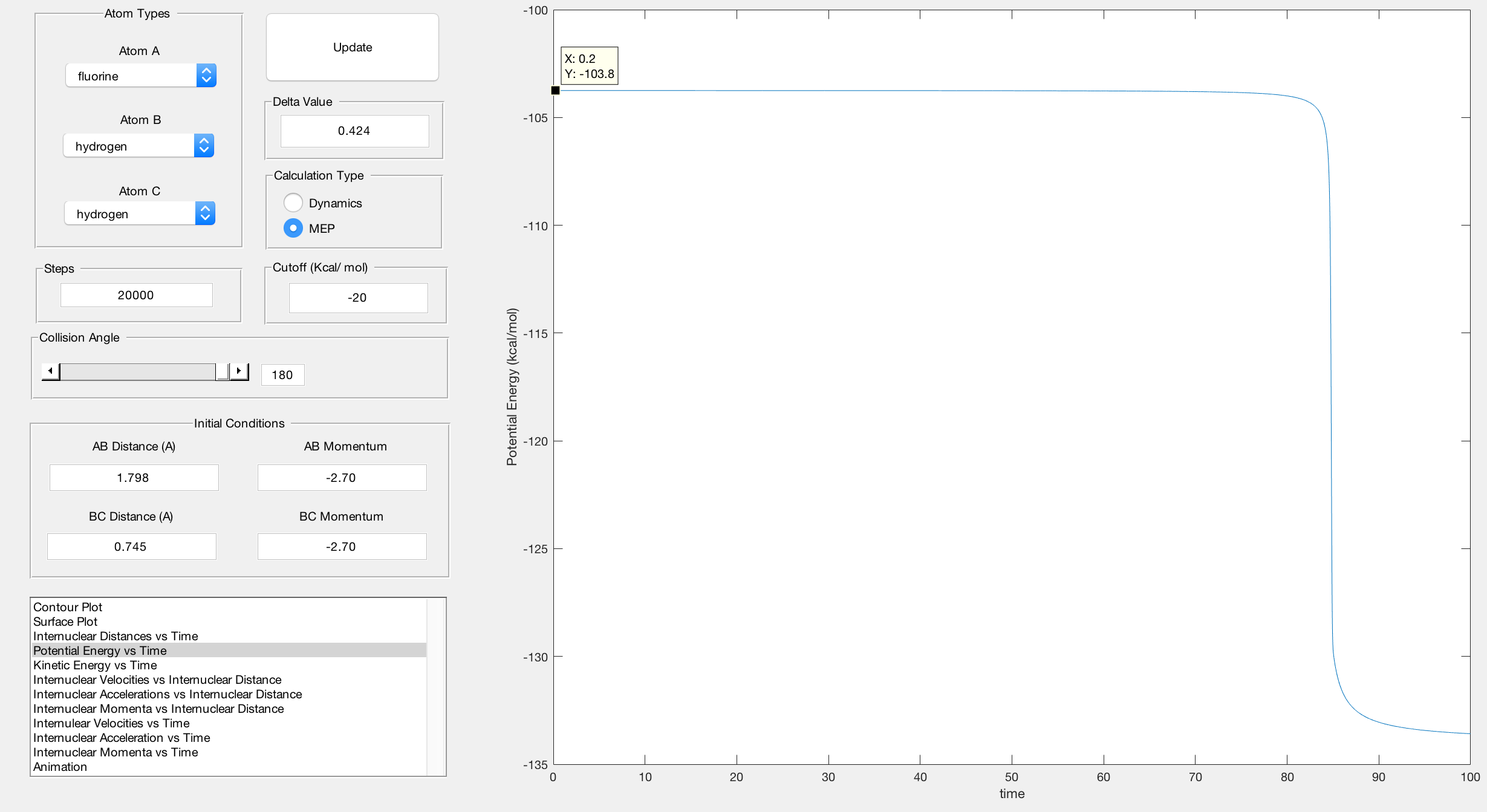Open the Atom C hydrogen dropdown
1487x812 pixels.
point(140,213)
